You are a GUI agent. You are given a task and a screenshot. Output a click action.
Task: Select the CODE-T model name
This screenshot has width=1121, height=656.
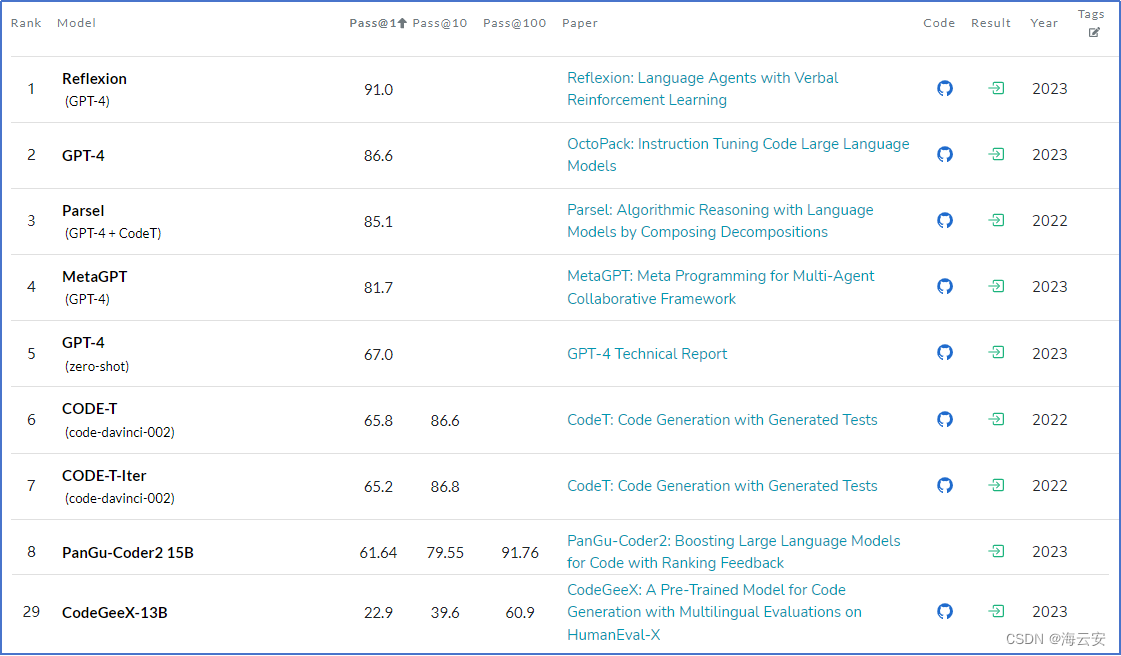point(89,409)
